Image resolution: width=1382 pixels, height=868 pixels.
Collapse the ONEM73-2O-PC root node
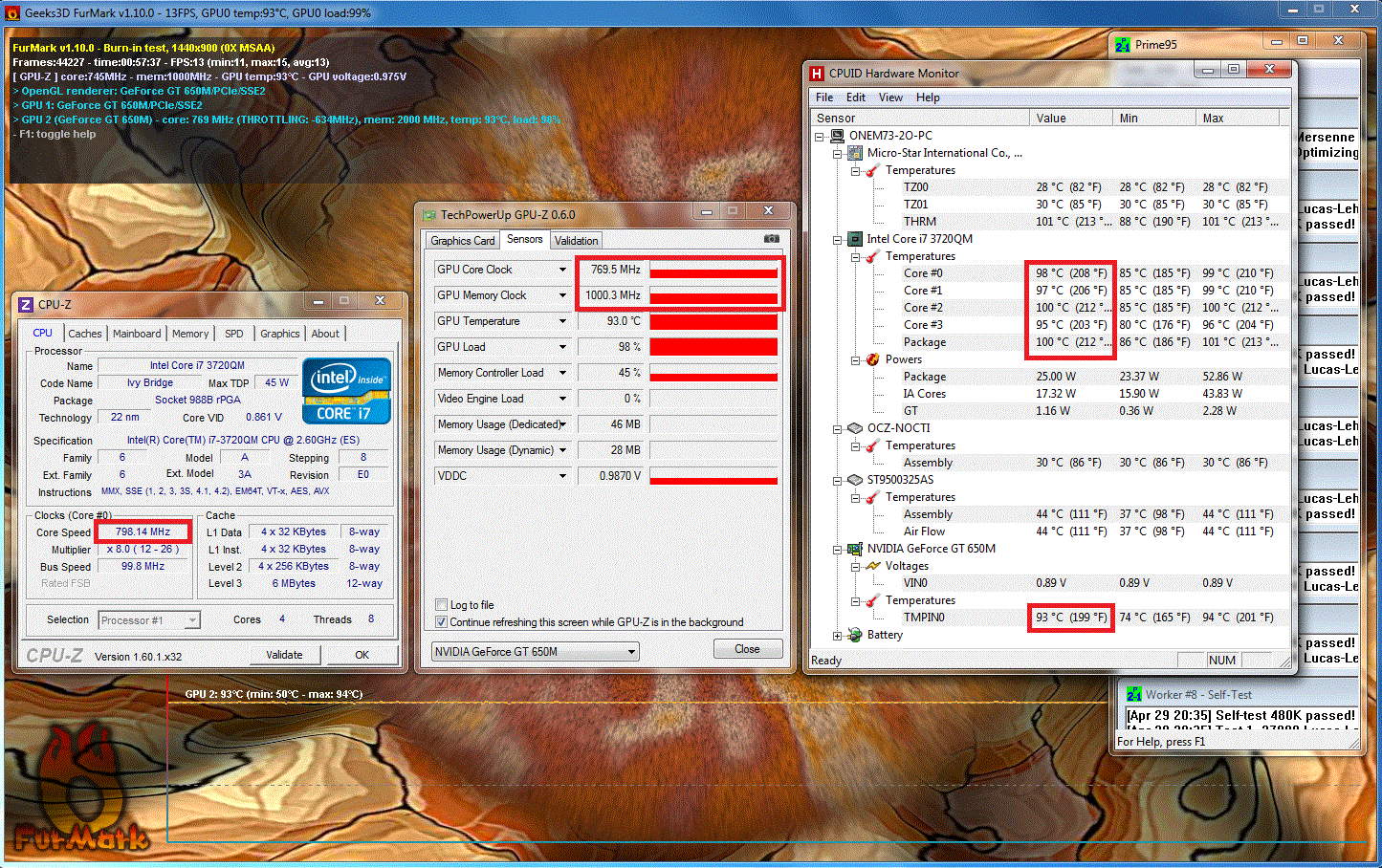click(x=820, y=137)
